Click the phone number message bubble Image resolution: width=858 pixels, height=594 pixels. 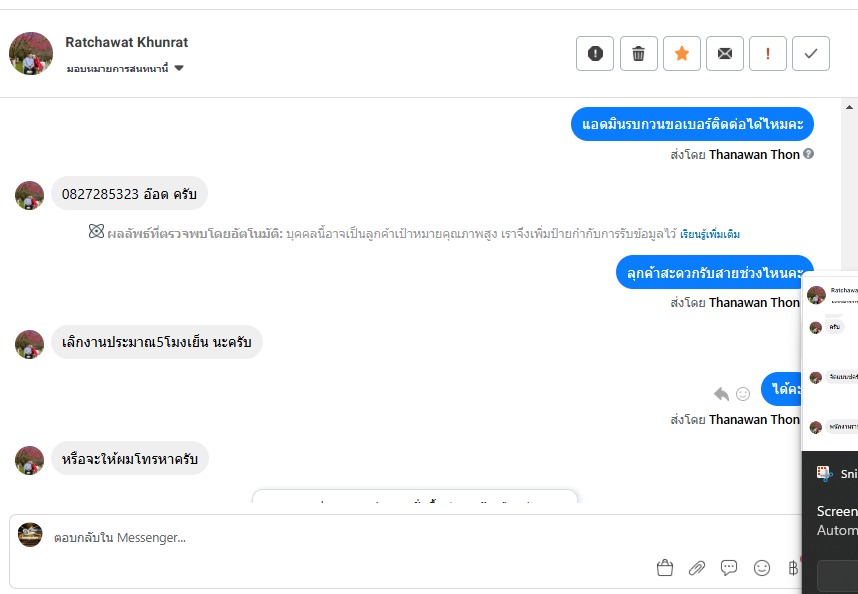point(129,194)
